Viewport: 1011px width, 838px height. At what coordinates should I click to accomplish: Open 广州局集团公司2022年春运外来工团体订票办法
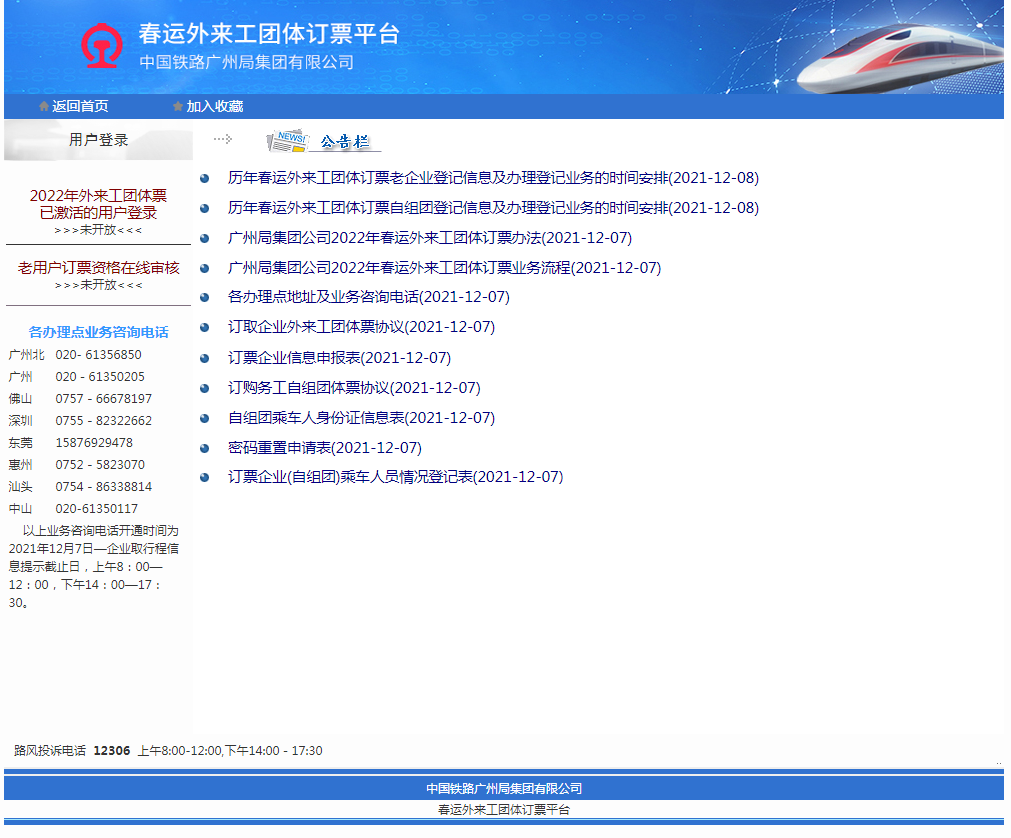429,238
